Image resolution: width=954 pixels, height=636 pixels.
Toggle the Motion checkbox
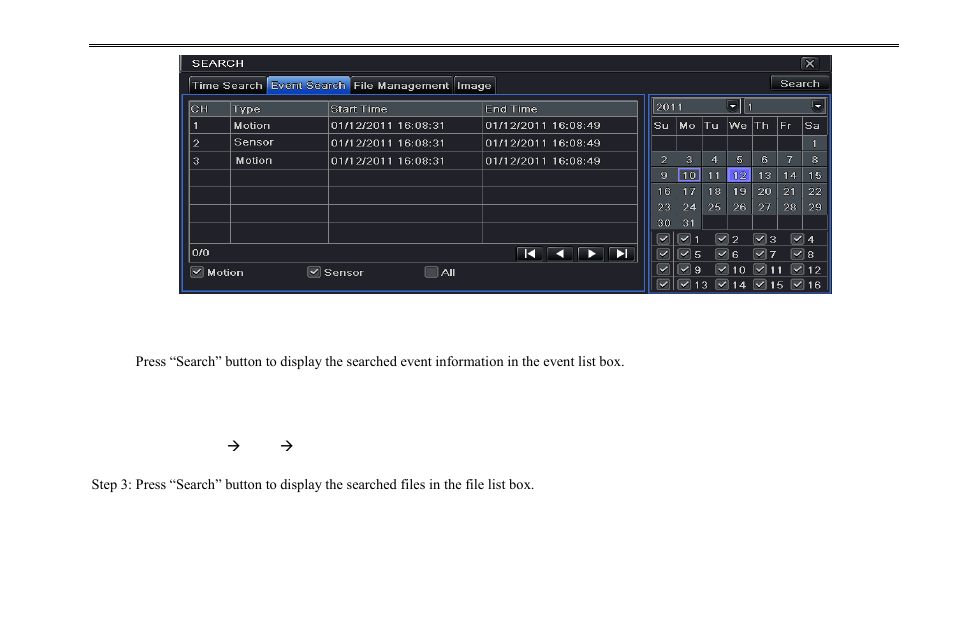(x=197, y=272)
